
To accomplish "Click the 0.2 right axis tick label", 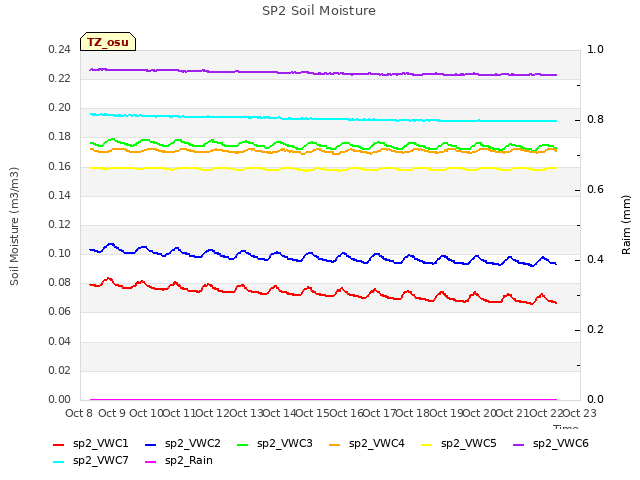I will click(595, 330).
